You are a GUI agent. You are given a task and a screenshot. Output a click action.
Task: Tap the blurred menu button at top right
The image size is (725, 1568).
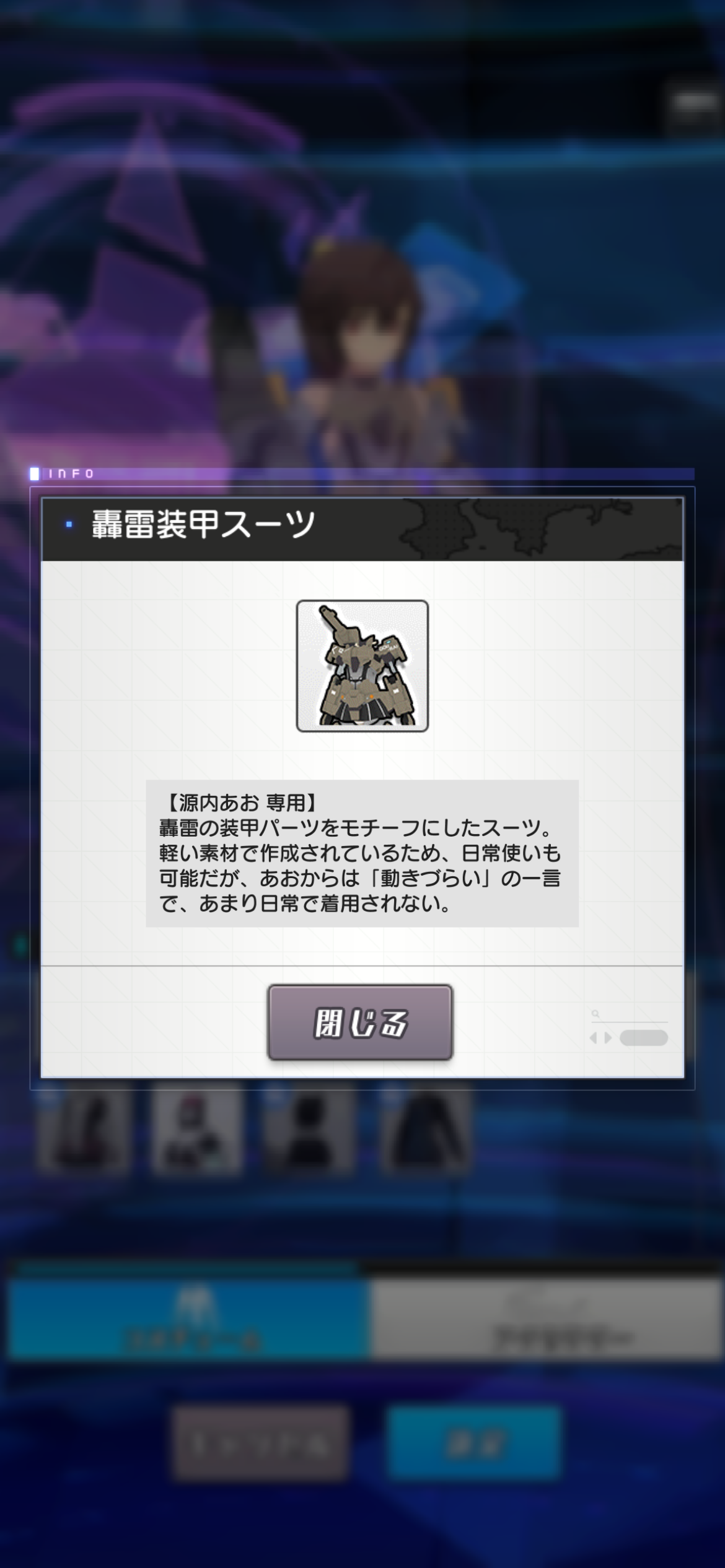694,103
